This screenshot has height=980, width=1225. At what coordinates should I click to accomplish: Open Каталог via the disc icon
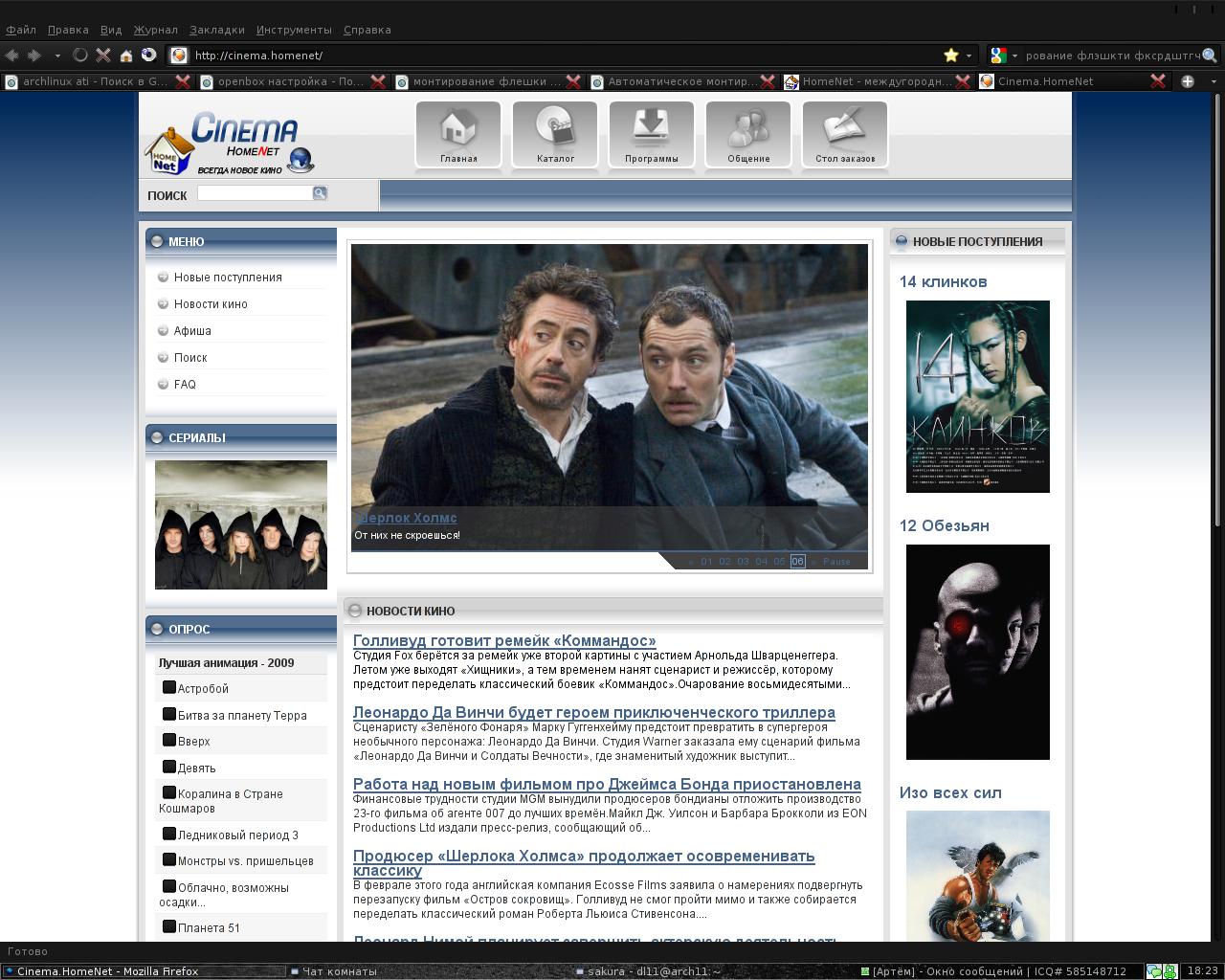[555, 134]
